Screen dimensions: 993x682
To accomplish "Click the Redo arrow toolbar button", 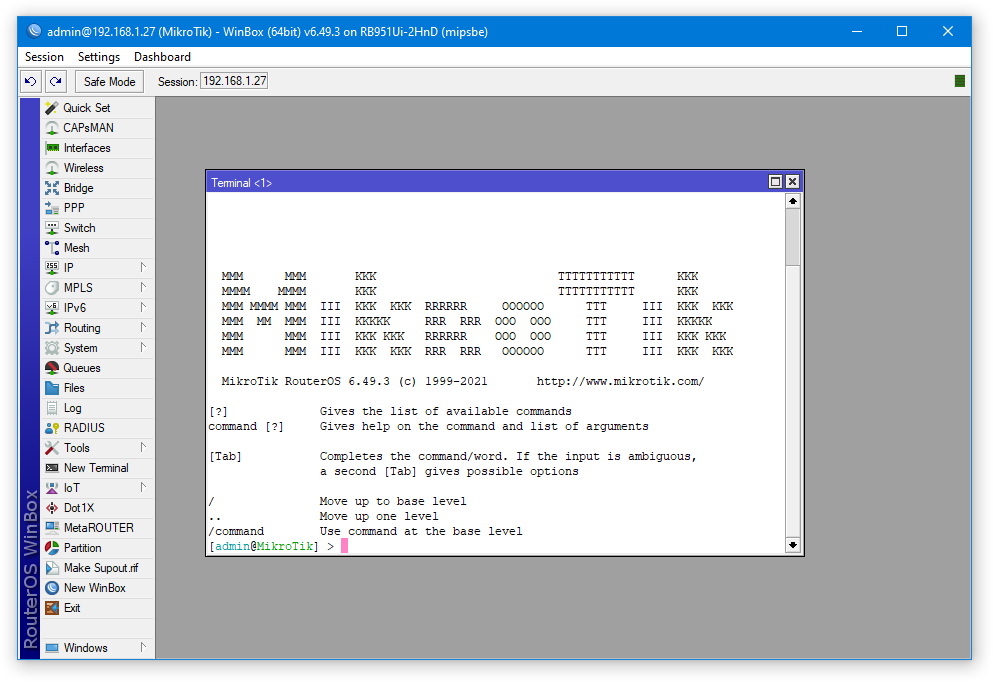I will (x=56, y=82).
